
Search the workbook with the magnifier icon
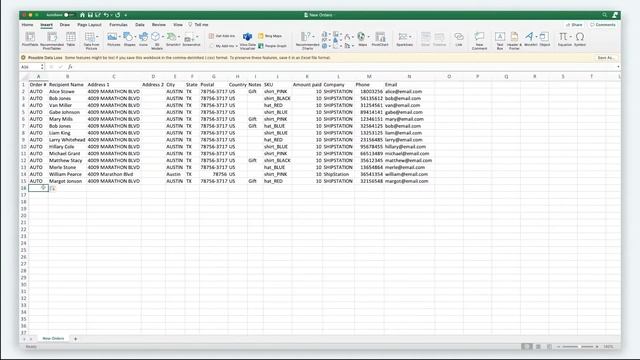click(x=604, y=15)
